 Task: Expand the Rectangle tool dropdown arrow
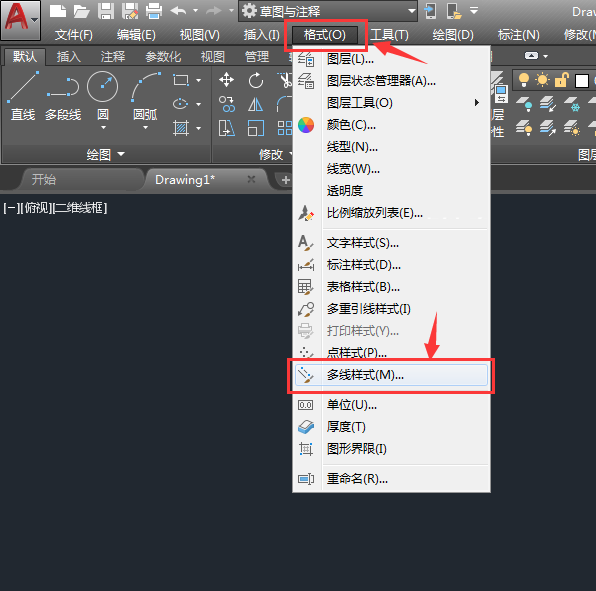(198, 81)
